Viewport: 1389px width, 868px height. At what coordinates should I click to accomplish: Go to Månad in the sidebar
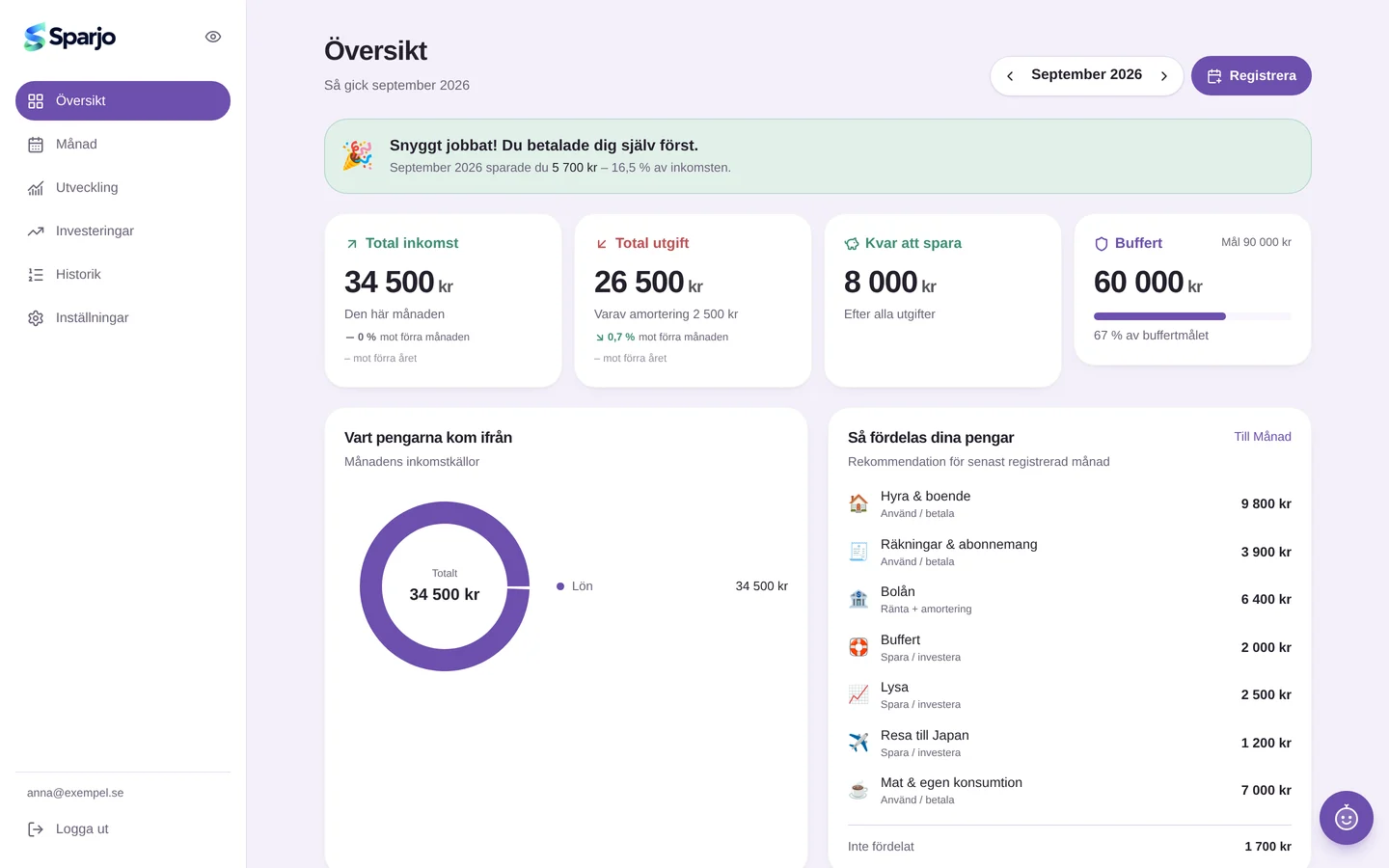click(123, 144)
